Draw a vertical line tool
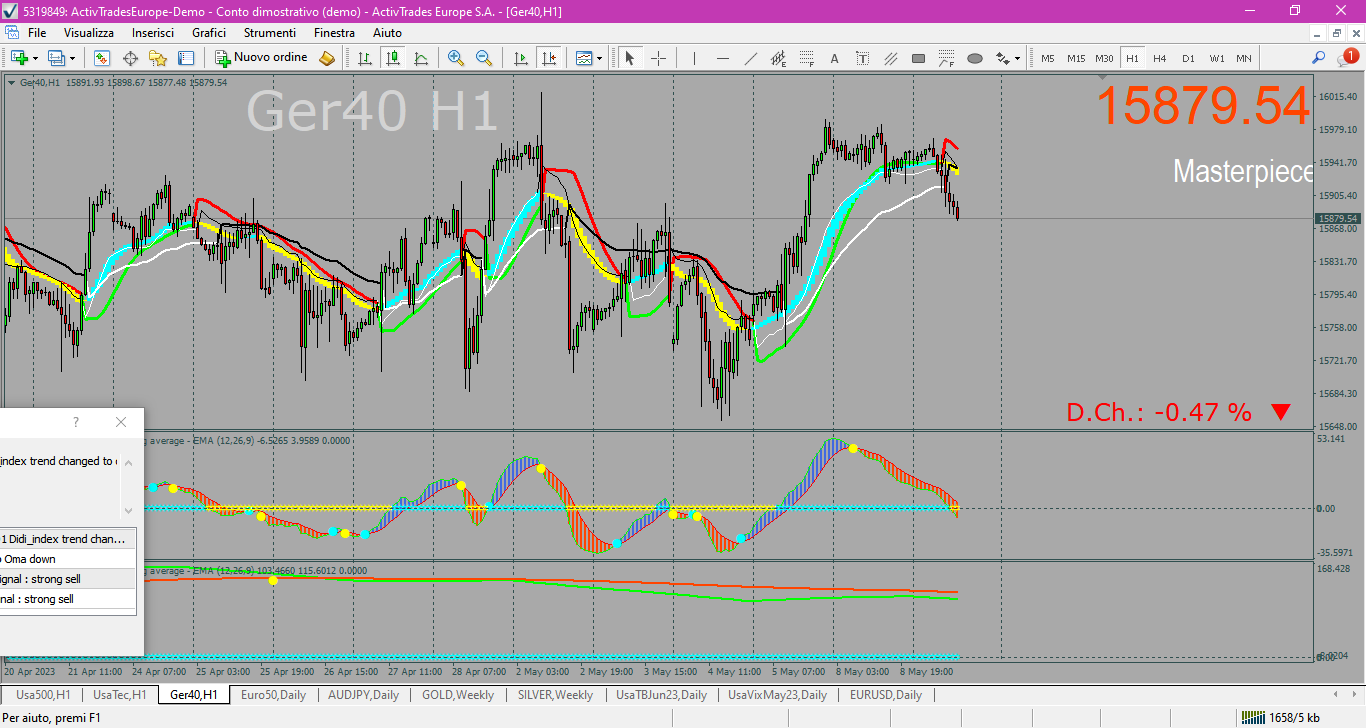This screenshot has width=1366, height=728. click(x=694, y=58)
